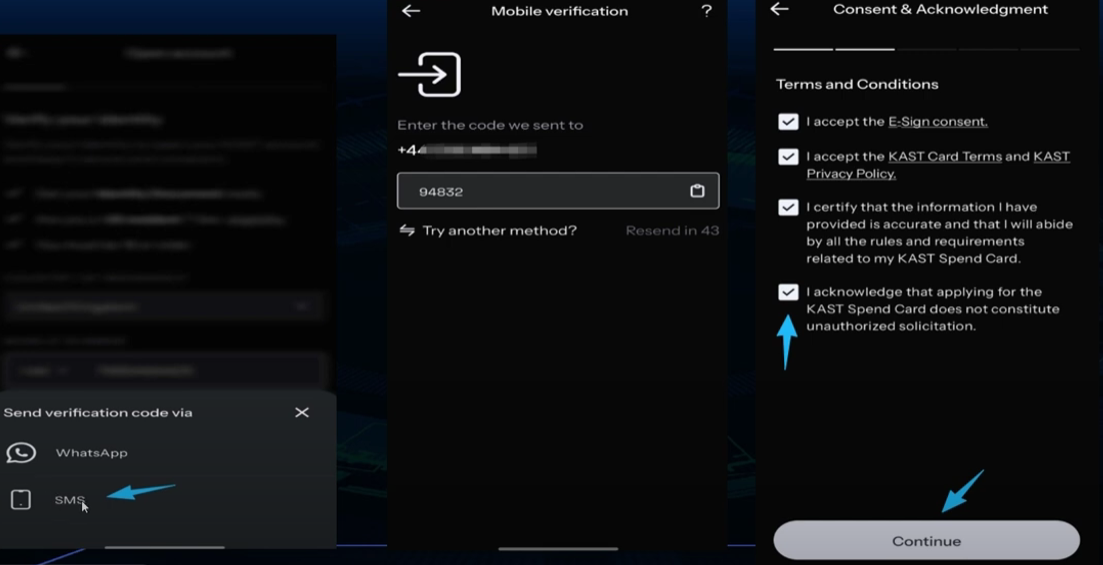Image resolution: width=1103 pixels, height=565 pixels.
Task: Click the verification code field showing 94832
Action: click(540, 191)
